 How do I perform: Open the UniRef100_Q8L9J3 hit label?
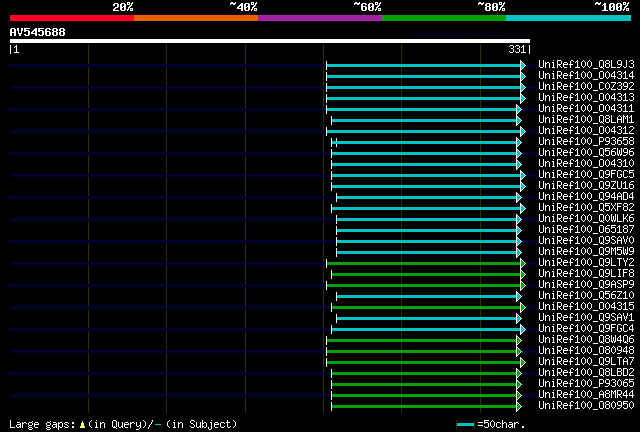[x=586, y=64]
